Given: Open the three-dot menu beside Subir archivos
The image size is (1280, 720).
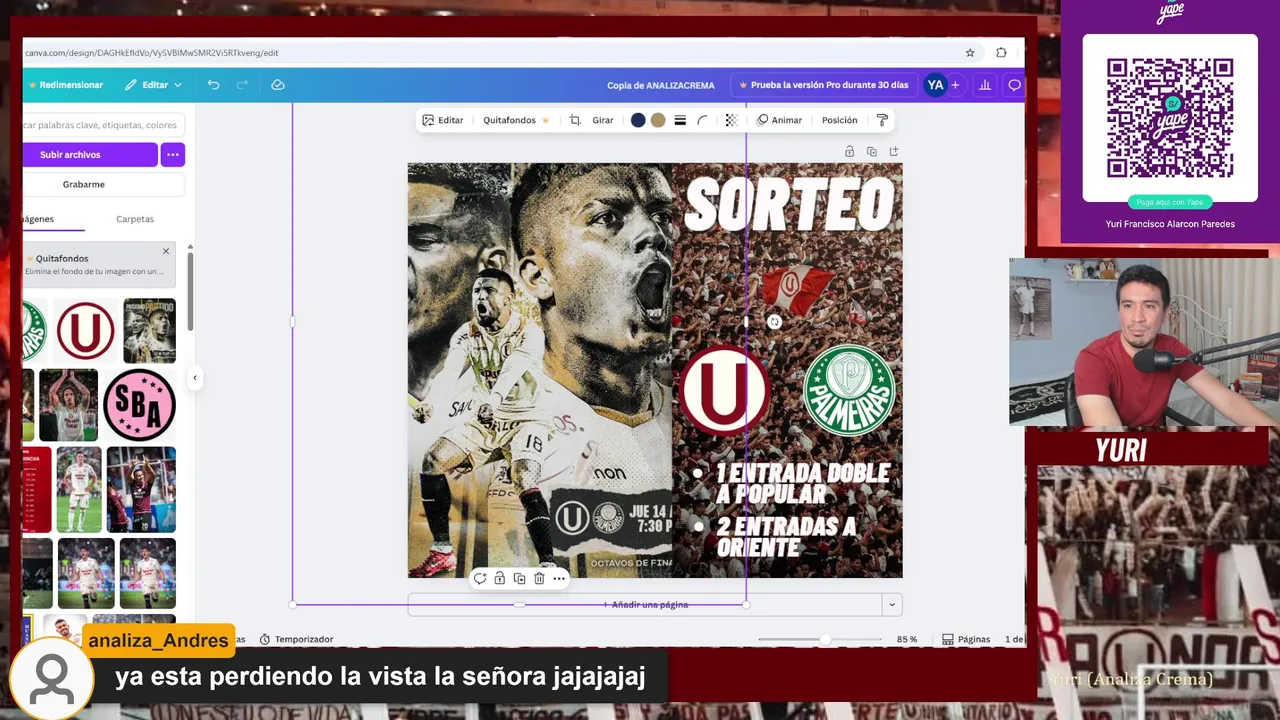Looking at the screenshot, I should click(172, 155).
